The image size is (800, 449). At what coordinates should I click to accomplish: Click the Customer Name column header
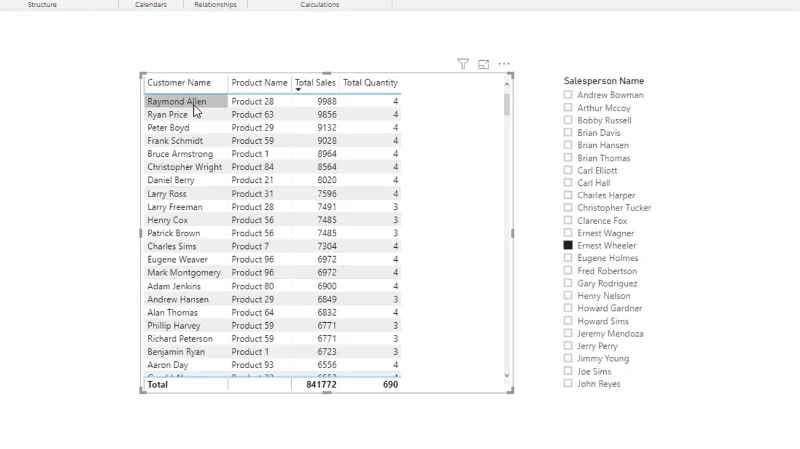(179, 83)
